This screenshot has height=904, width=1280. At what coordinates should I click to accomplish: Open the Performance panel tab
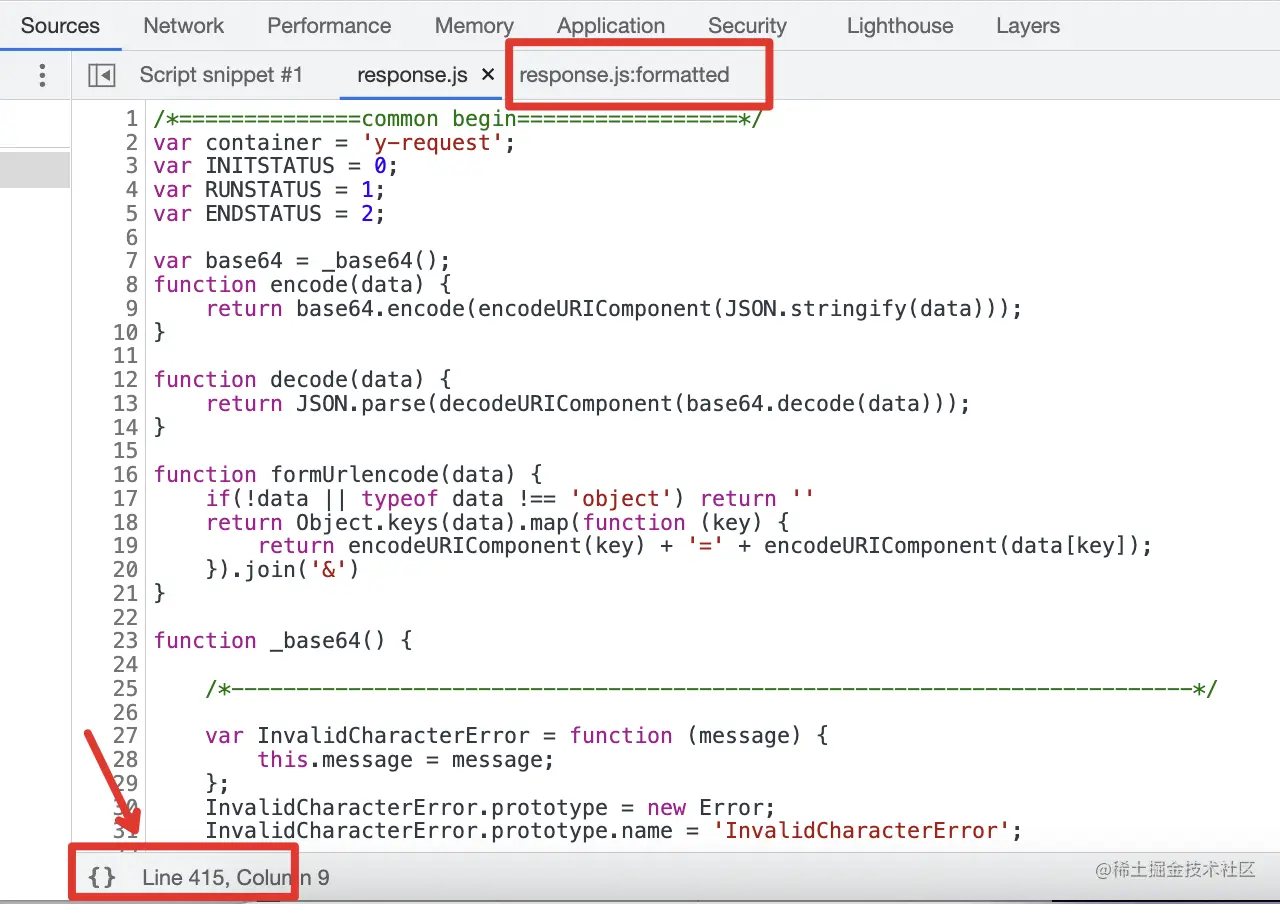pos(329,26)
